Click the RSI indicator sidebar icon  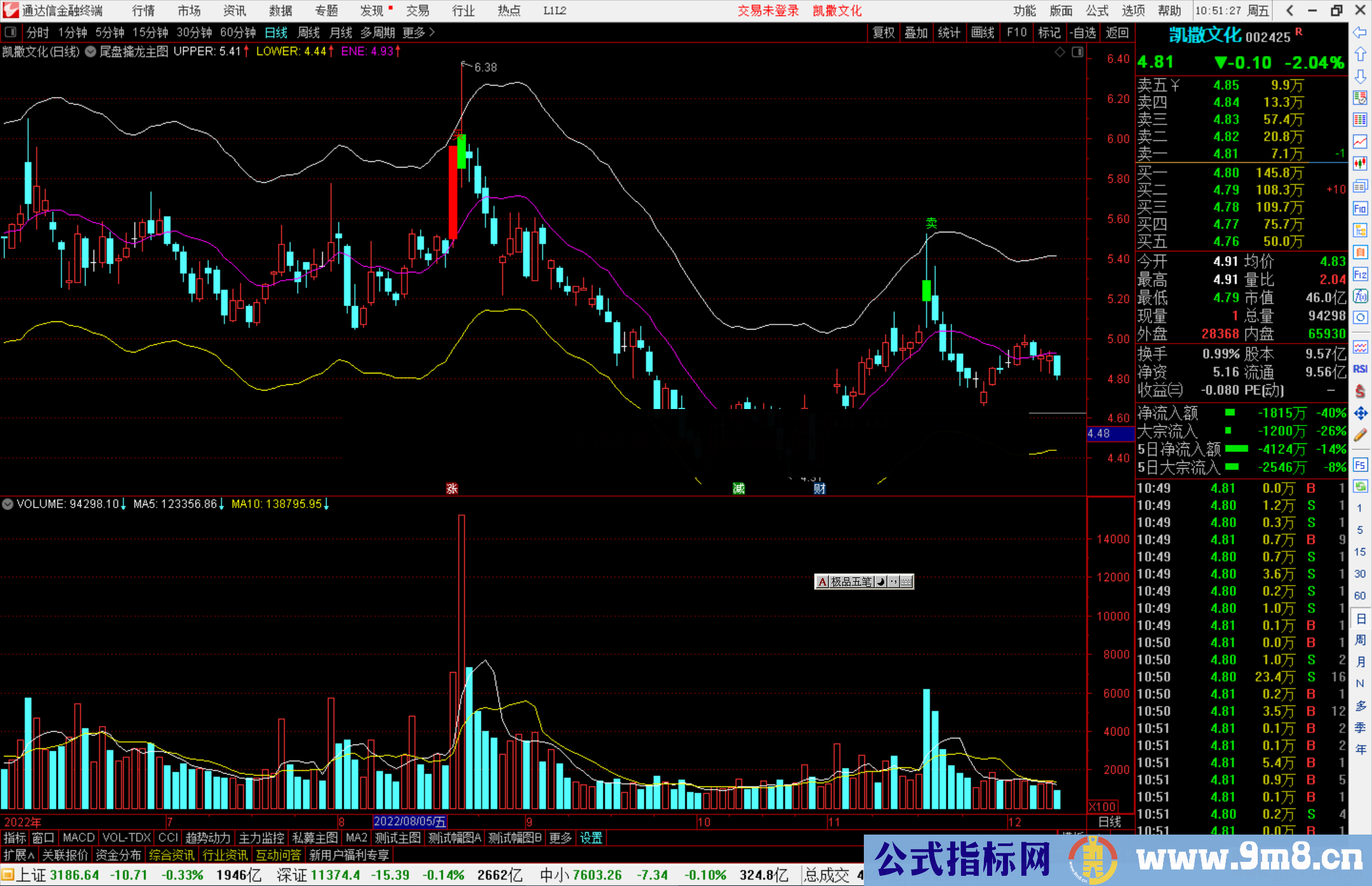(x=1360, y=369)
